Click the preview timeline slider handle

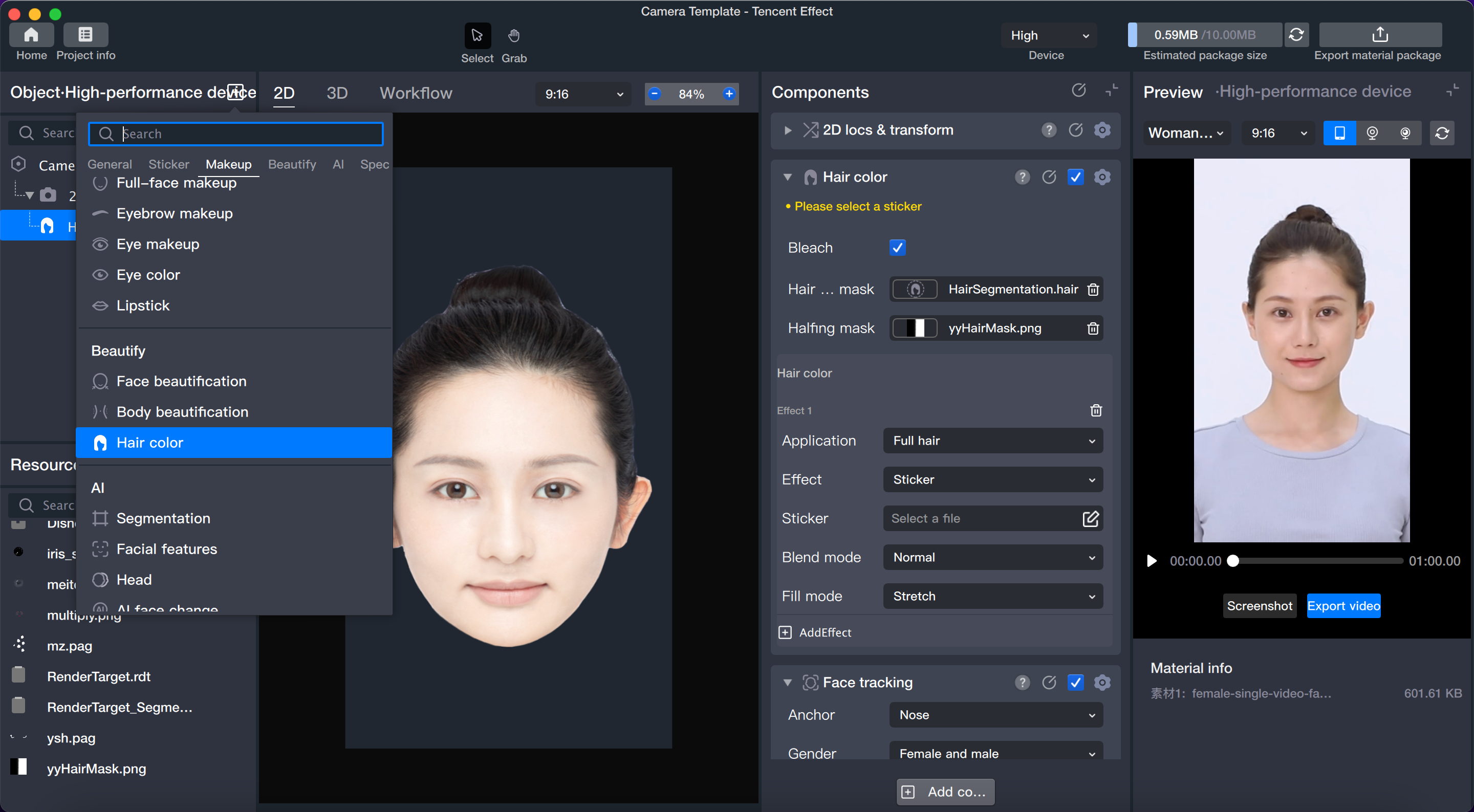pos(1233,561)
